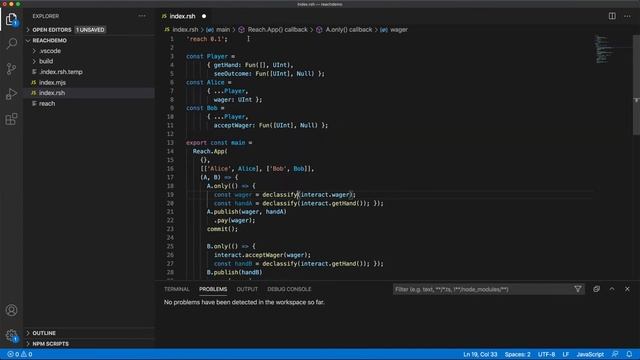
Task: Open the Explorer view in activity bar
Action: pos(11,19)
